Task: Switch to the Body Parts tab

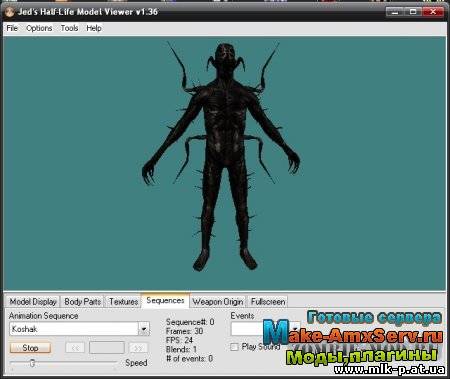Action: (x=82, y=302)
